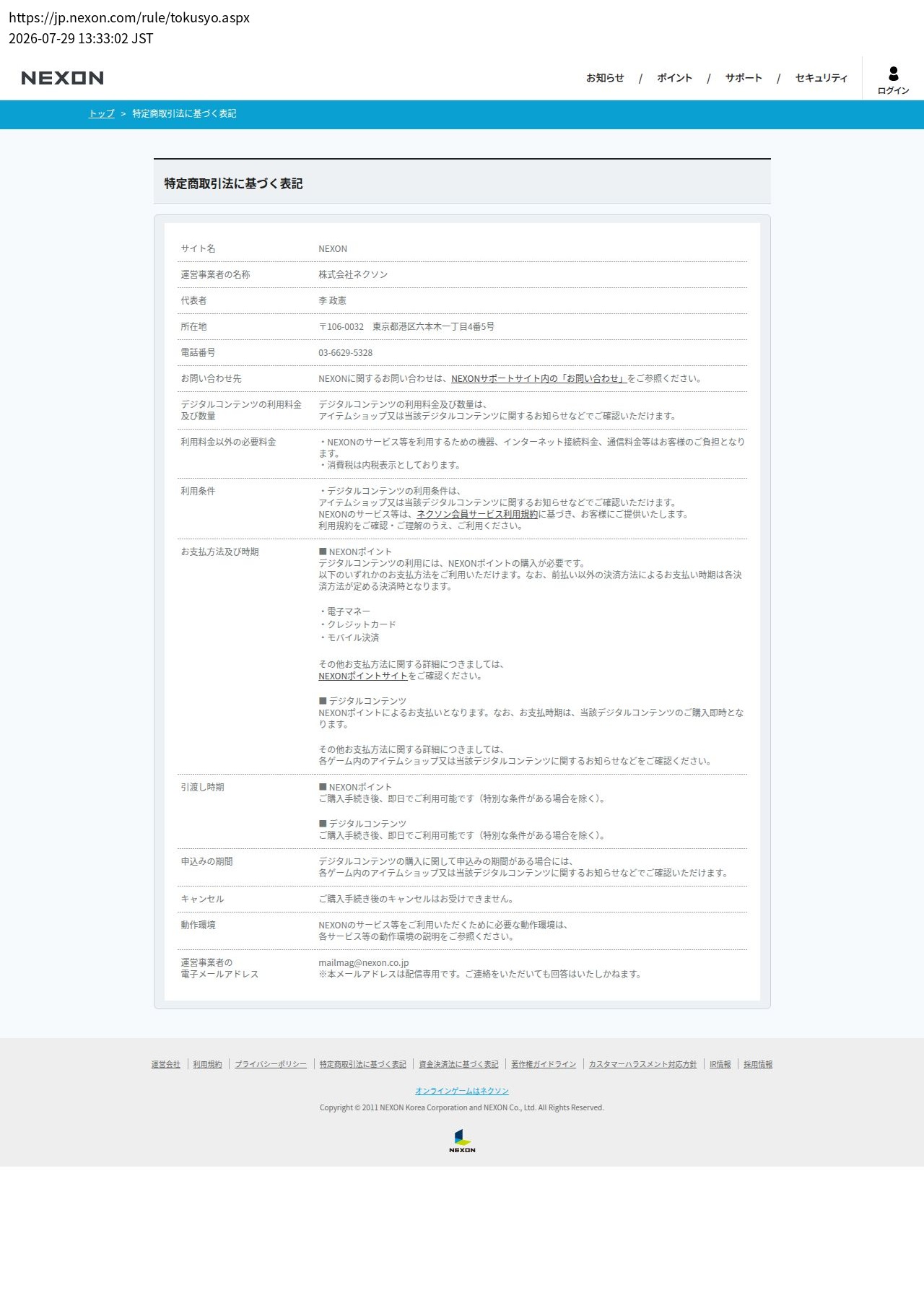
Task: Click the ・モバイル決済 list item
Action: (349, 638)
